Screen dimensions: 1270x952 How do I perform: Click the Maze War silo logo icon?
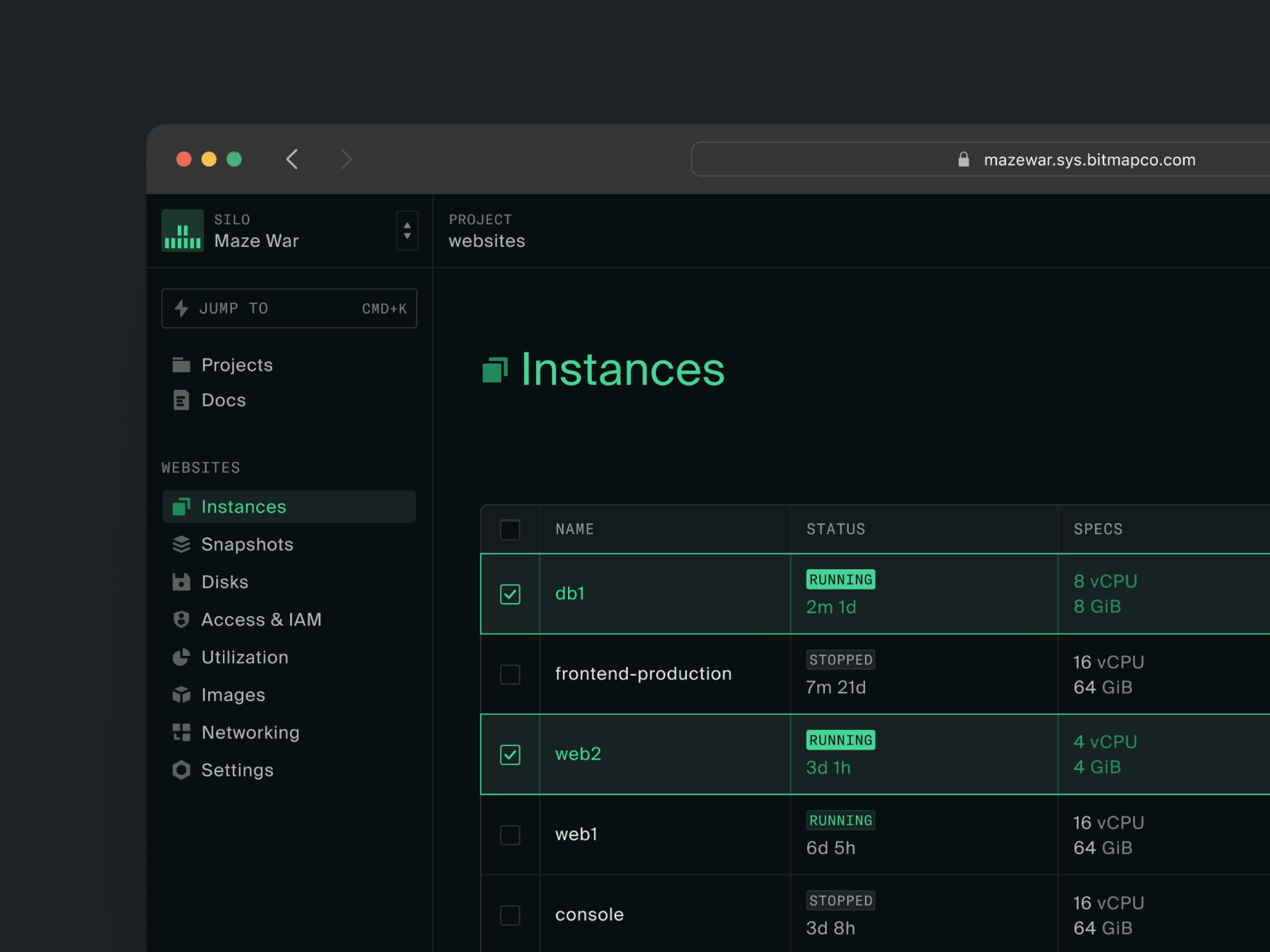(x=183, y=231)
